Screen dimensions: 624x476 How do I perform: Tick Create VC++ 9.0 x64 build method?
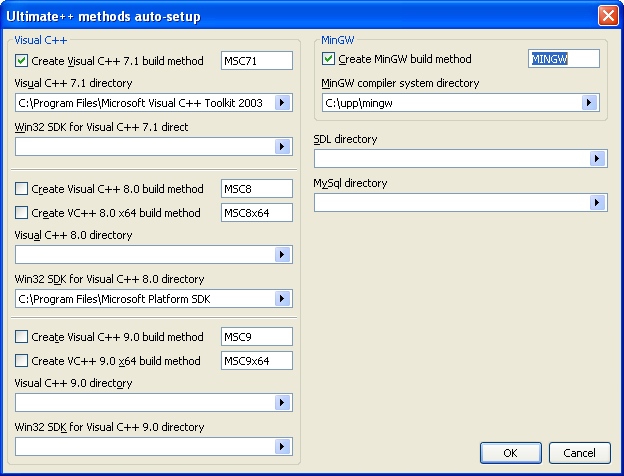[22, 361]
